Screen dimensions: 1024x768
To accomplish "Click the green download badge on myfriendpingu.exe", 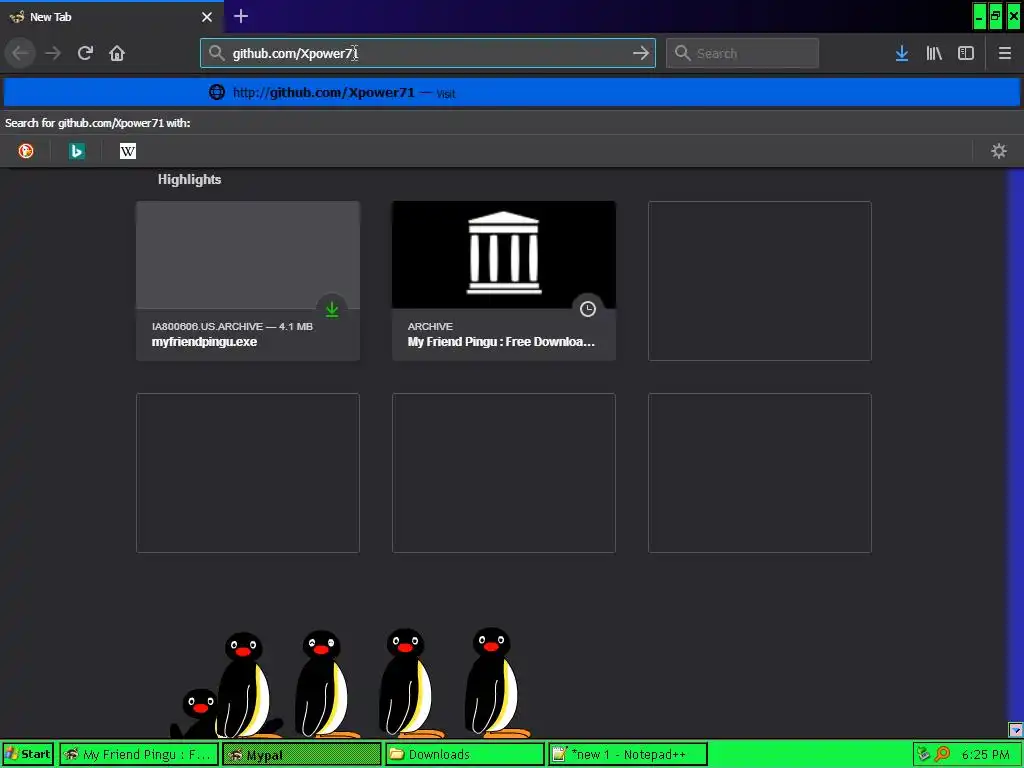I will [332, 309].
